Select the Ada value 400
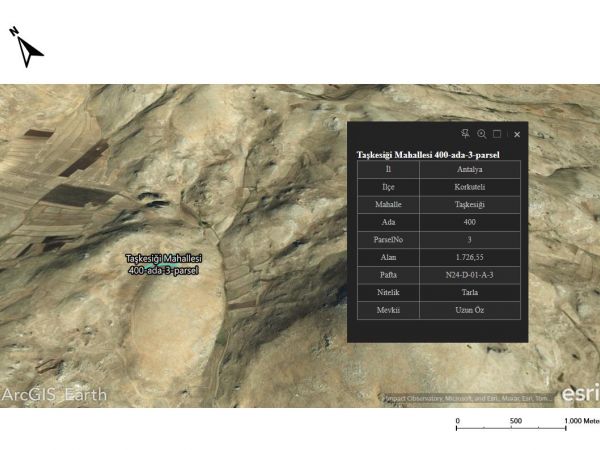The height and width of the screenshot is (450, 600). point(470,222)
